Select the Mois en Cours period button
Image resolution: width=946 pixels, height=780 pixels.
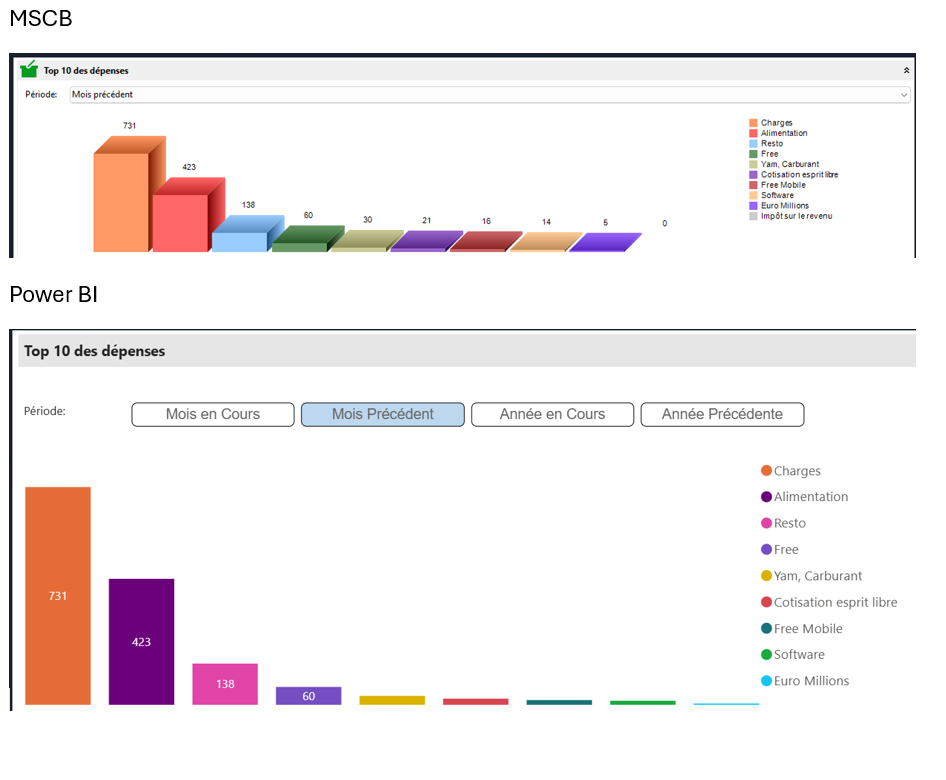pos(213,414)
